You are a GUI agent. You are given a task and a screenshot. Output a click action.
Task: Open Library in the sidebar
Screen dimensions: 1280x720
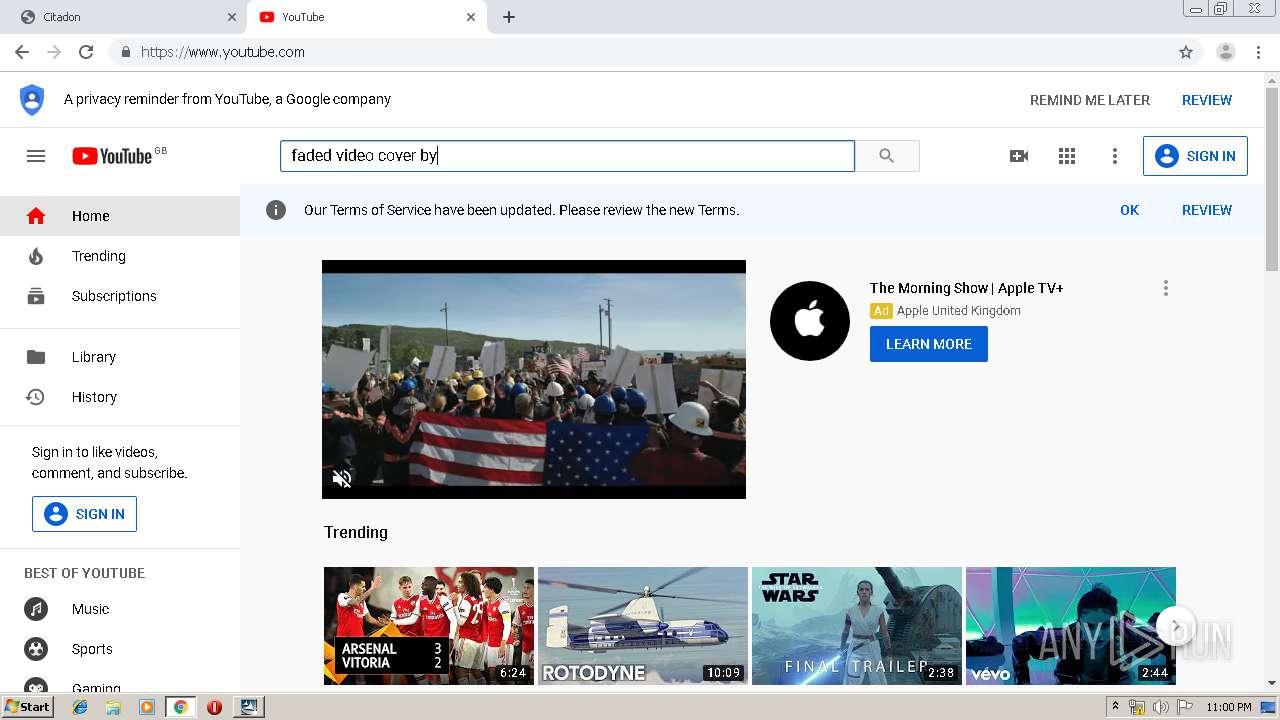click(120, 357)
